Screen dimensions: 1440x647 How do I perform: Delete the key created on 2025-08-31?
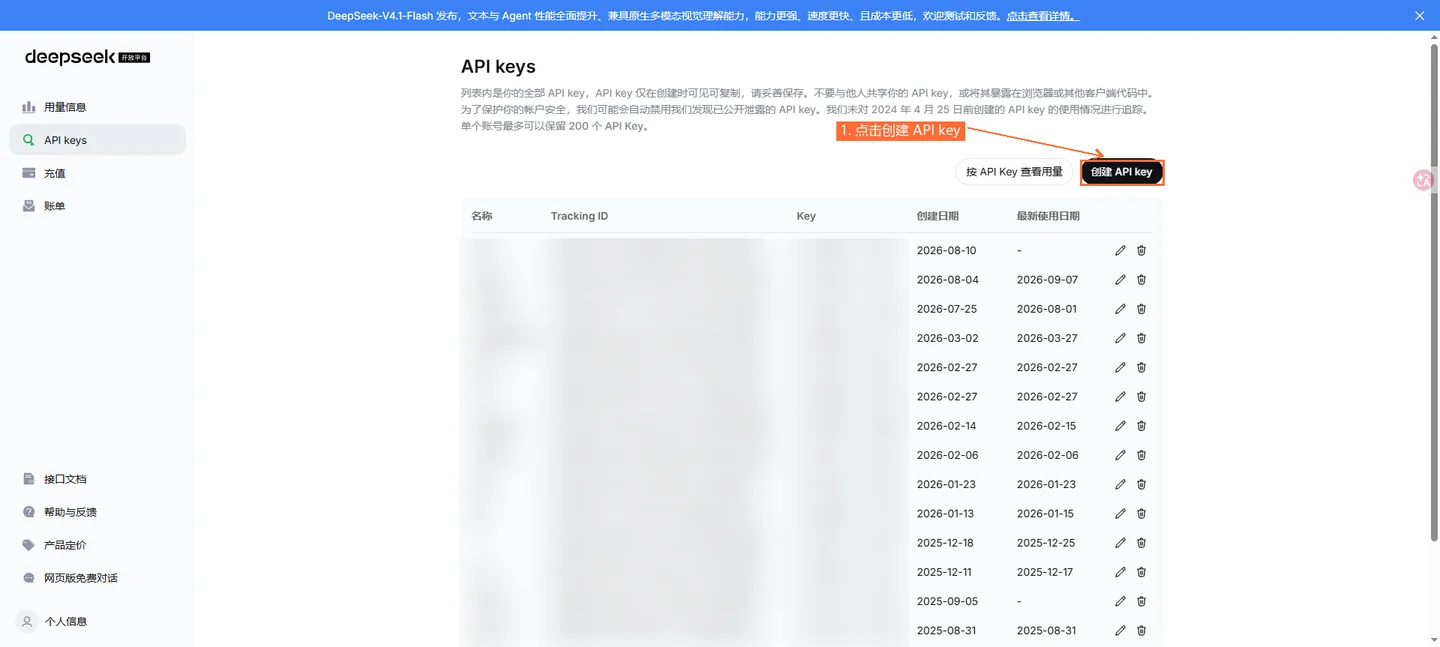[x=1141, y=631]
